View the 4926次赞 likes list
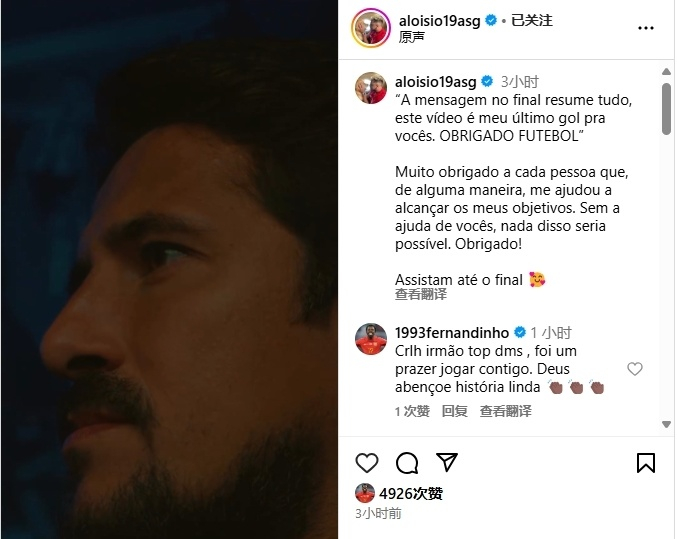Viewport: 677px width, 539px height. (411, 493)
